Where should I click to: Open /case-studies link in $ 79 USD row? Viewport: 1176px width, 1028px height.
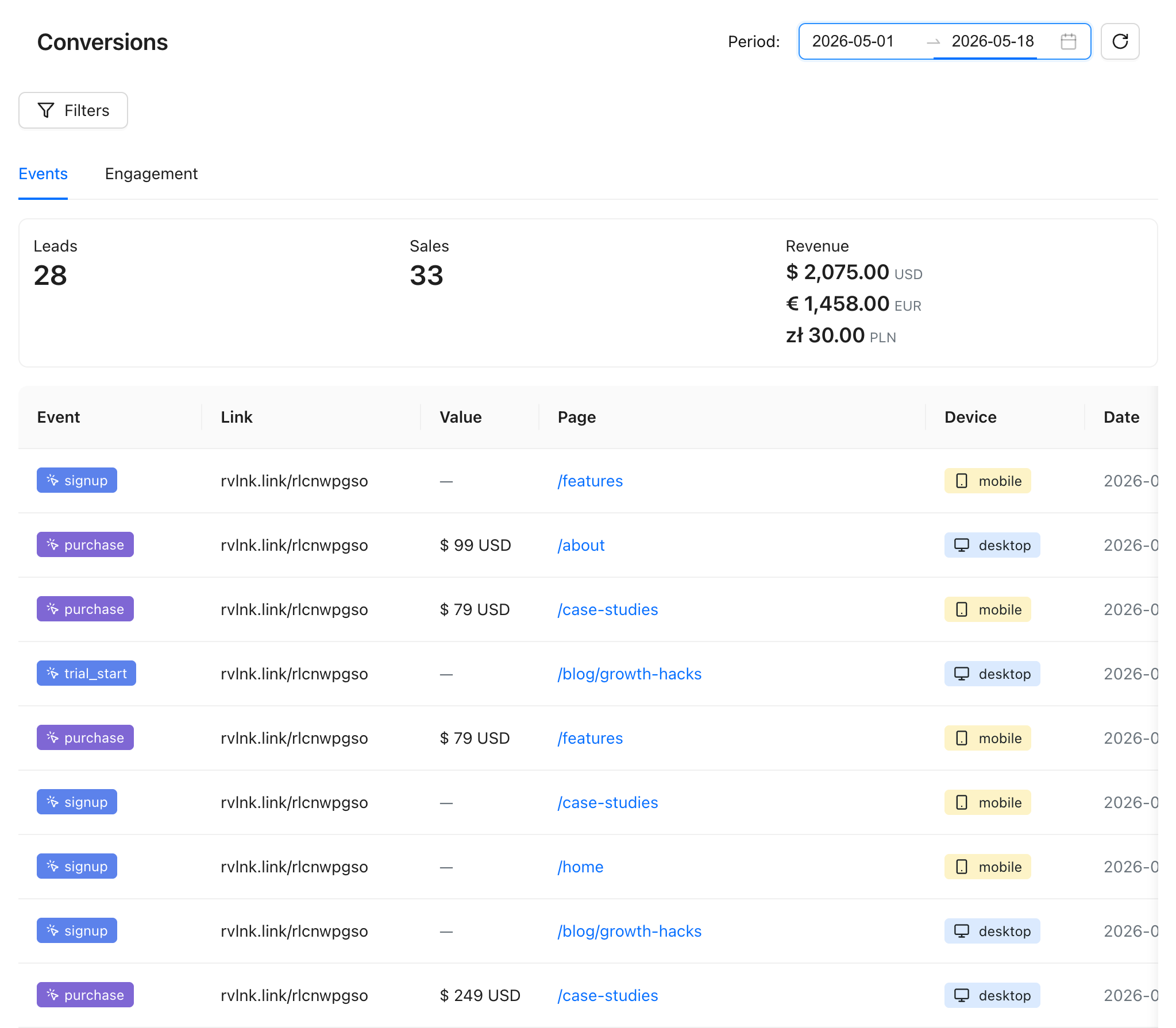pyautogui.click(x=608, y=609)
